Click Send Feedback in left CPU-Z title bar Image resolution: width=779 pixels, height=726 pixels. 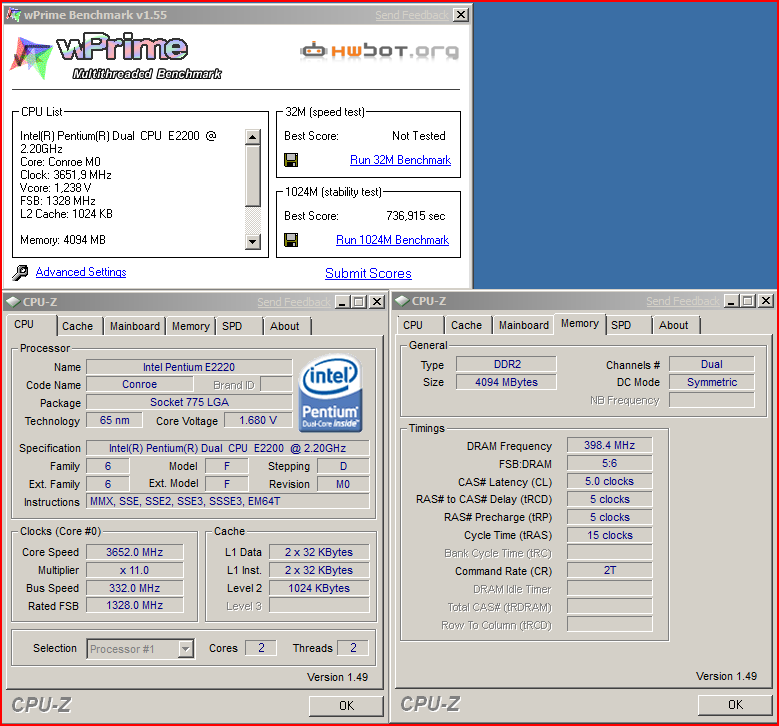pyautogui.click(x=294, y=302)
